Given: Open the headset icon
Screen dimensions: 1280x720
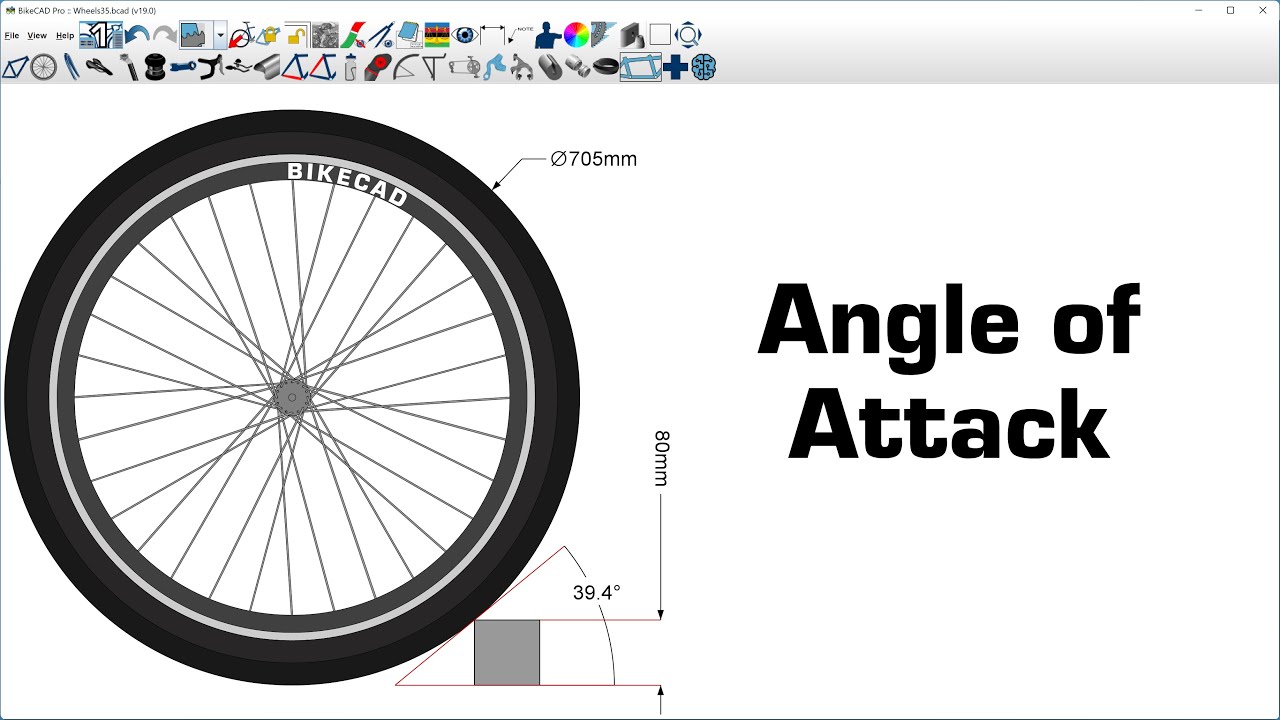Looking at the screenshot, I should tap(155, 67).
